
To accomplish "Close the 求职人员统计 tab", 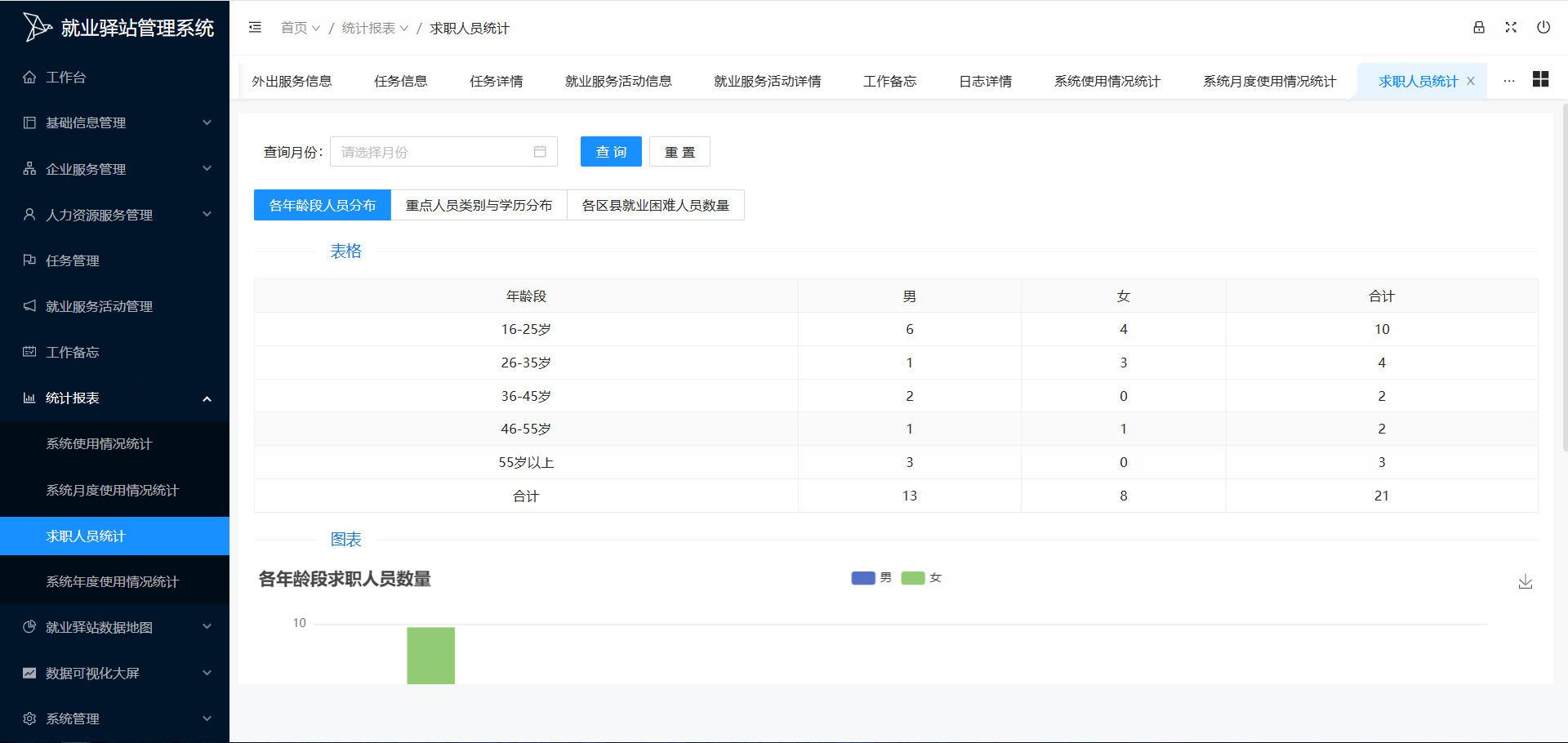I will pyautogui.click(x=1471, y=81).
